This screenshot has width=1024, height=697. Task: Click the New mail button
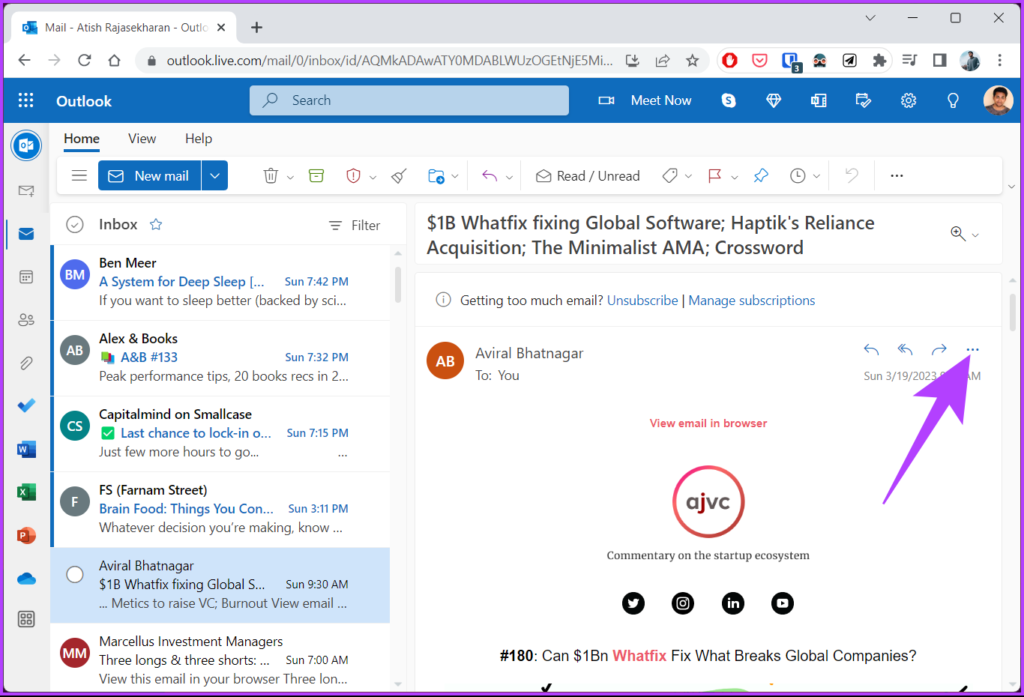150,176
